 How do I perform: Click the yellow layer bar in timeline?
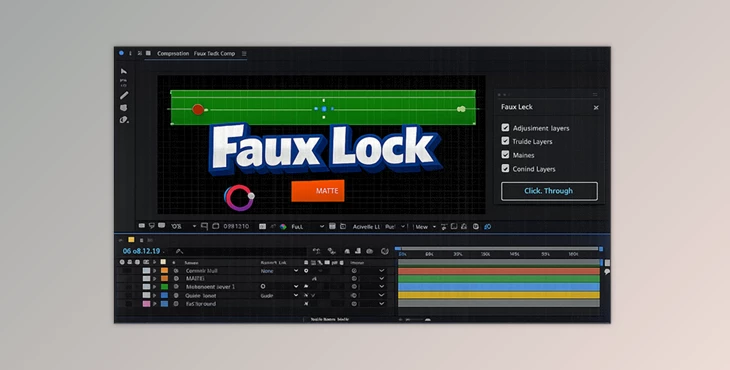499,295
